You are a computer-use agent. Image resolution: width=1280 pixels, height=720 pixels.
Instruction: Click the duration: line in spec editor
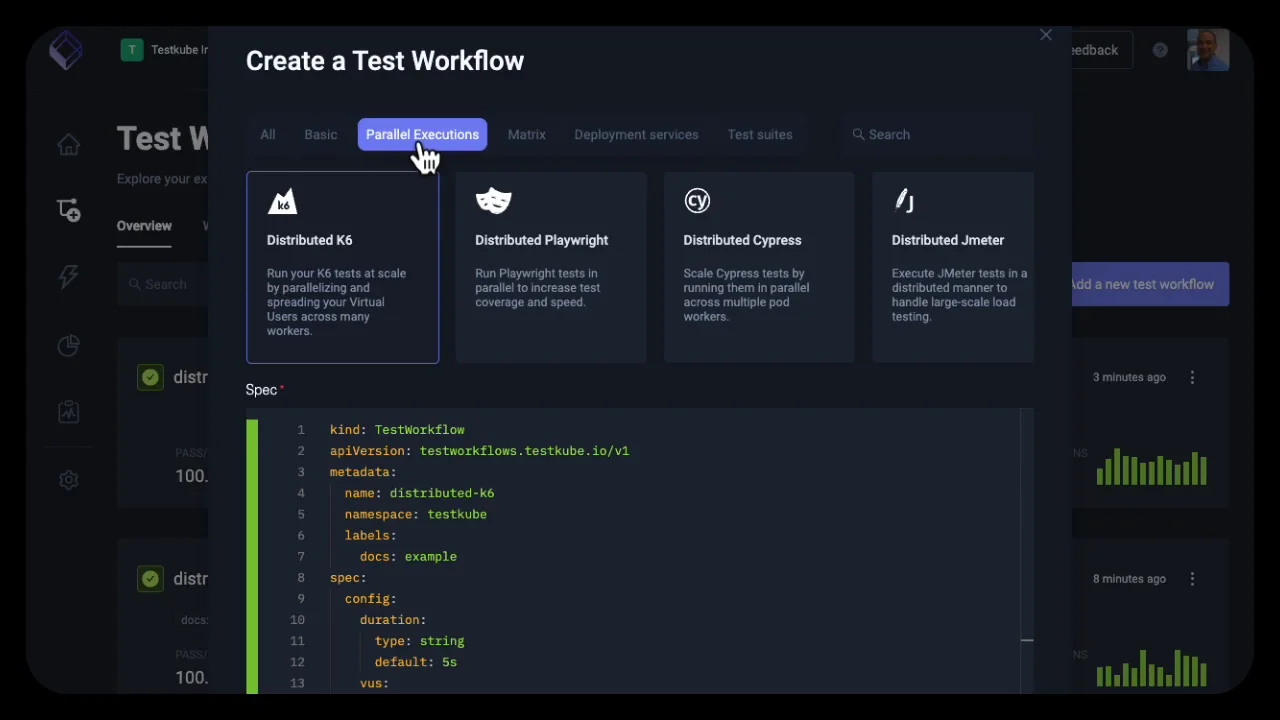click(393, 620)
